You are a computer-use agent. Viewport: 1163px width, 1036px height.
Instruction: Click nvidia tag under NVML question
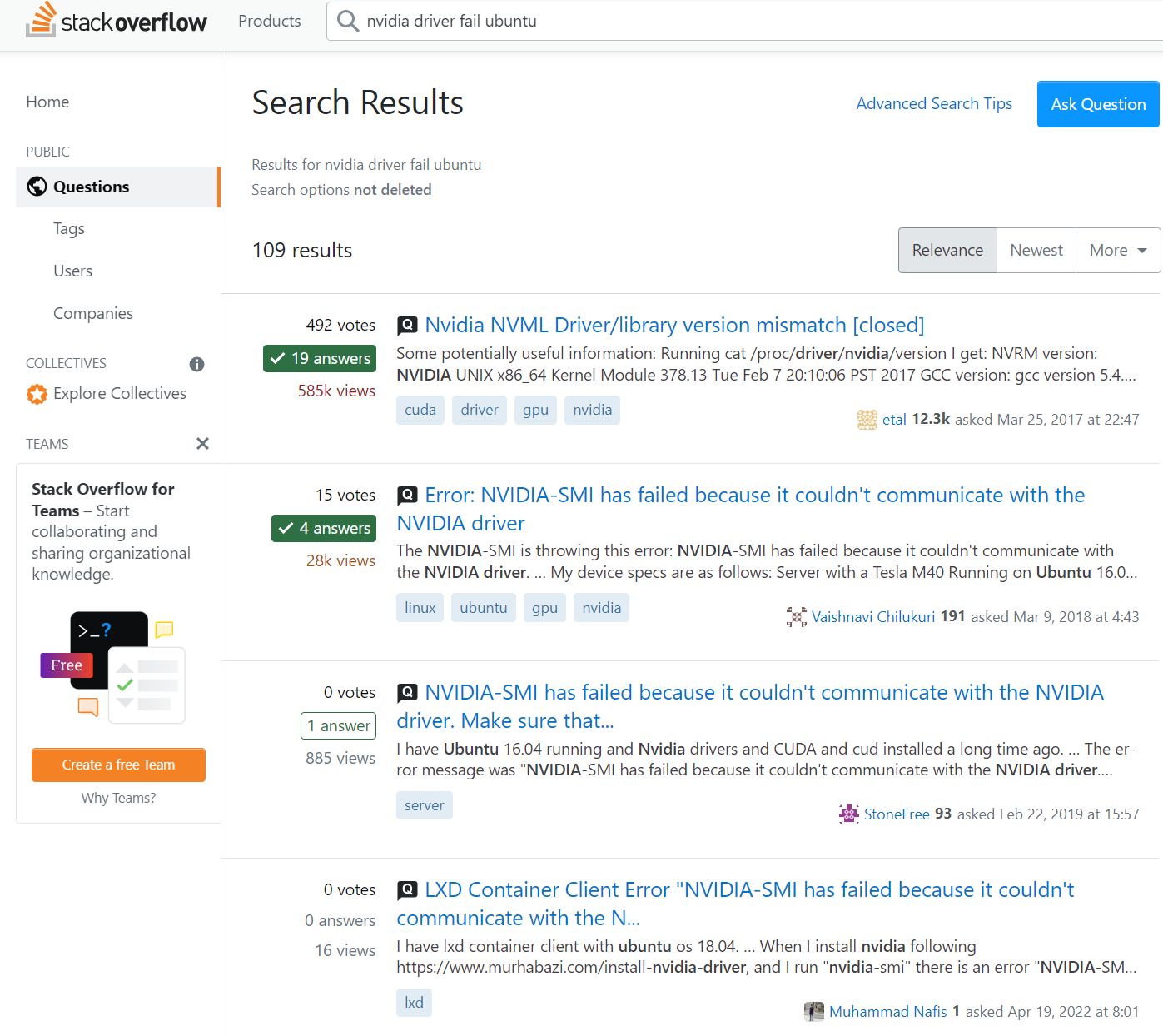click(592, 410)
